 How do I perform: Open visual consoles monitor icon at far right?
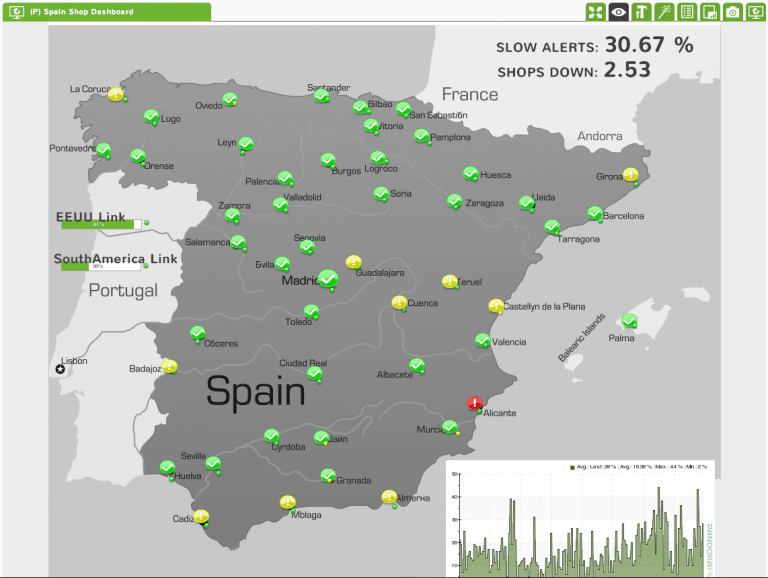(756, 12)
